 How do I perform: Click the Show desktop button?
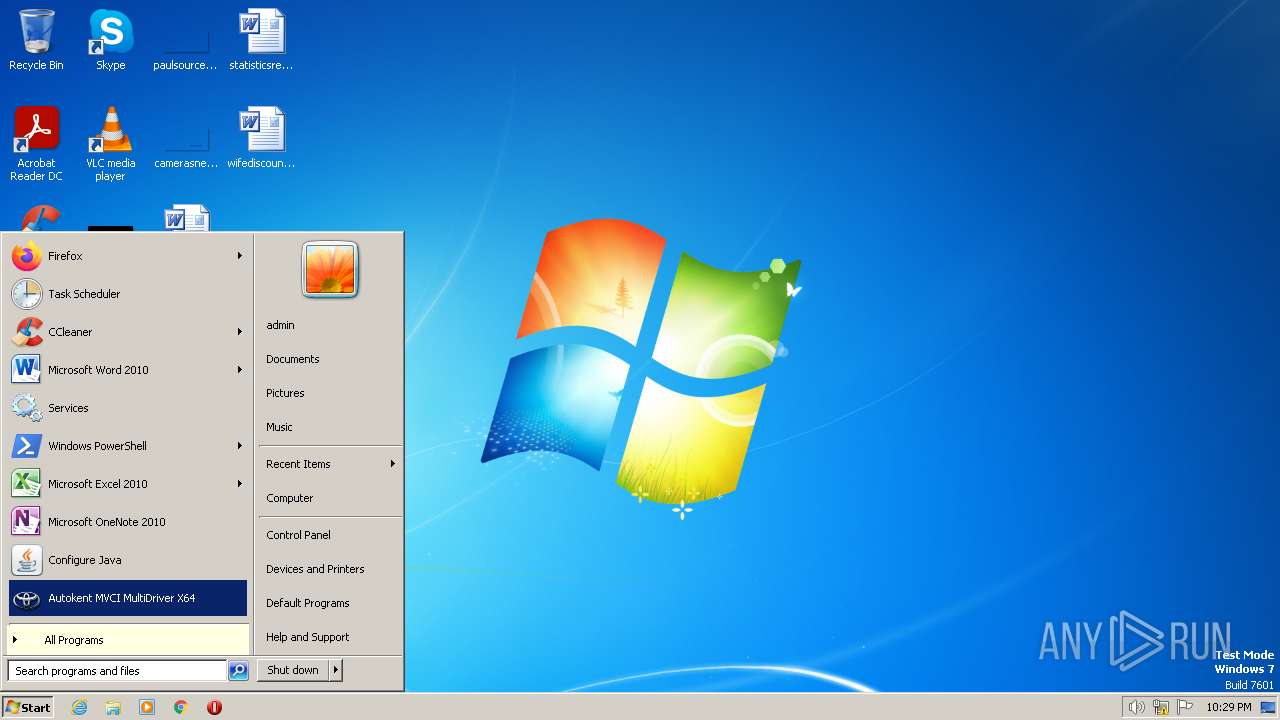pos(1268,707)
